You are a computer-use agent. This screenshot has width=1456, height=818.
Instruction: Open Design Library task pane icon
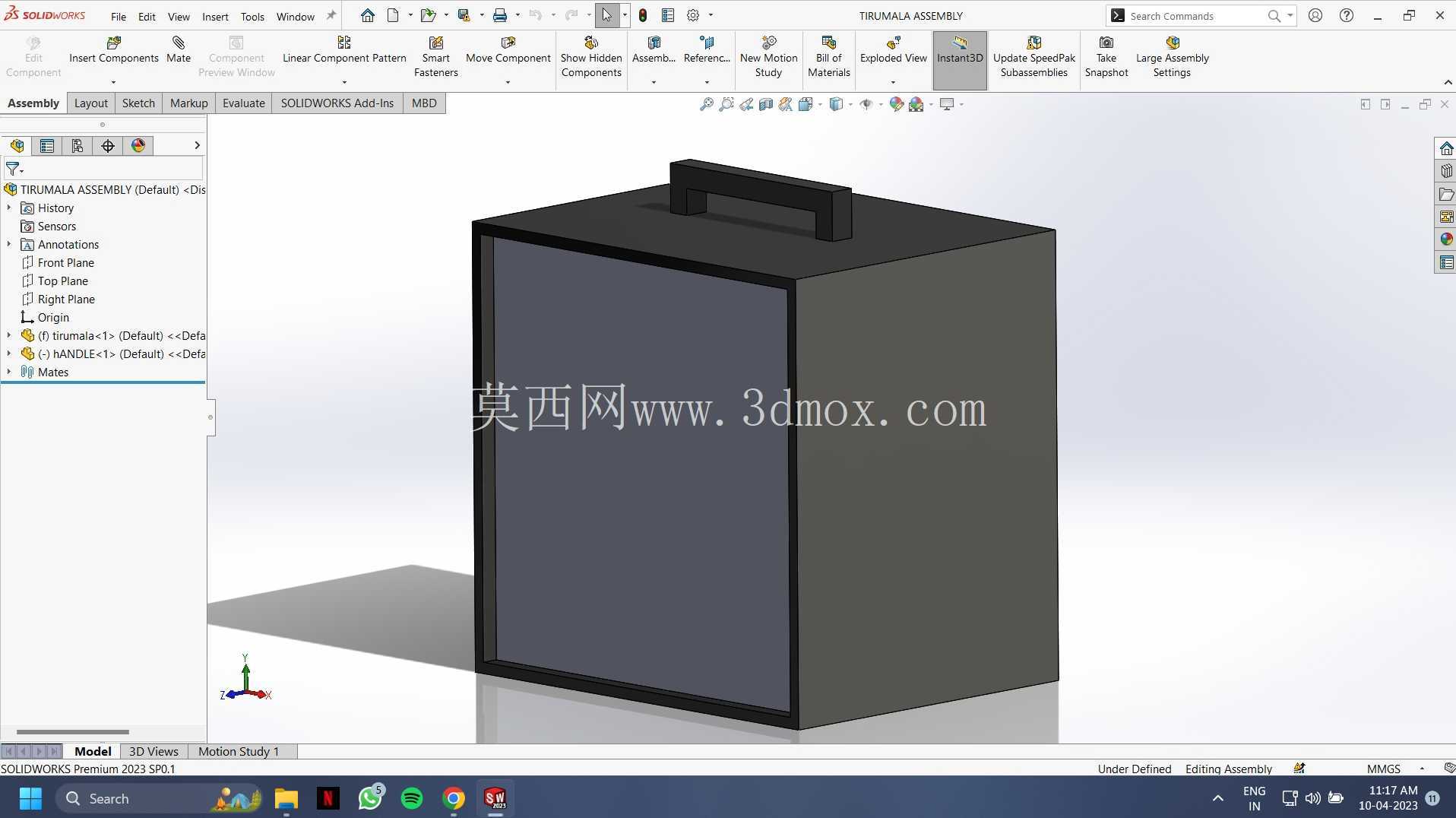tap(1445, 171)
